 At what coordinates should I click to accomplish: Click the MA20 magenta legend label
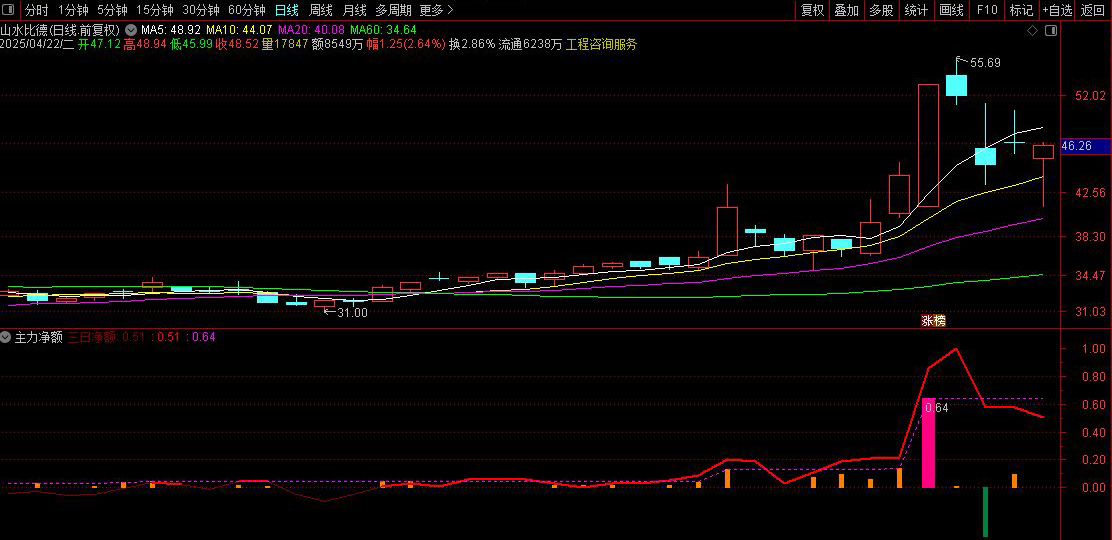tap(311, 30)
